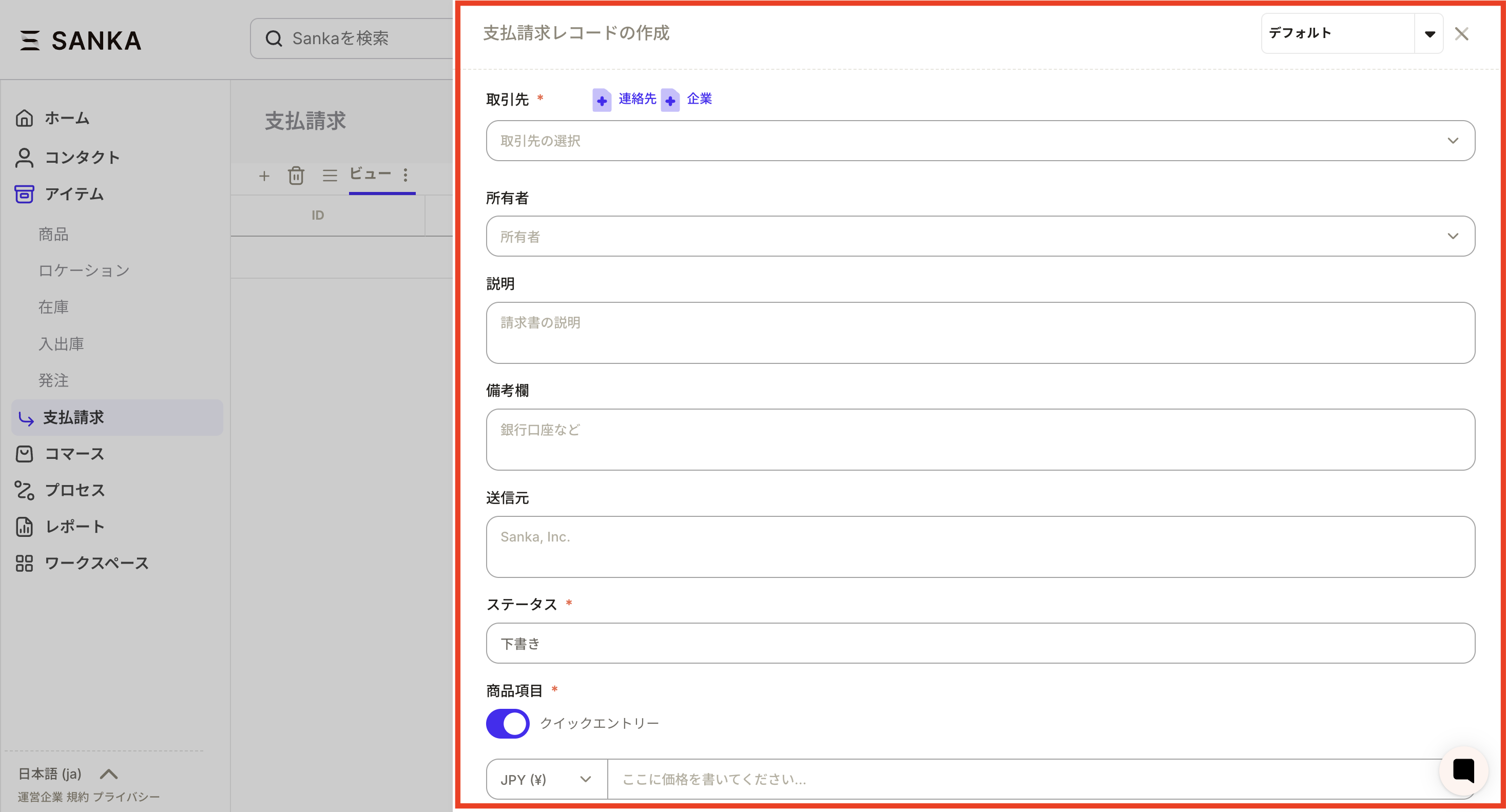
Task: Open the list layout lines icon
Action: tap(330, 176)
